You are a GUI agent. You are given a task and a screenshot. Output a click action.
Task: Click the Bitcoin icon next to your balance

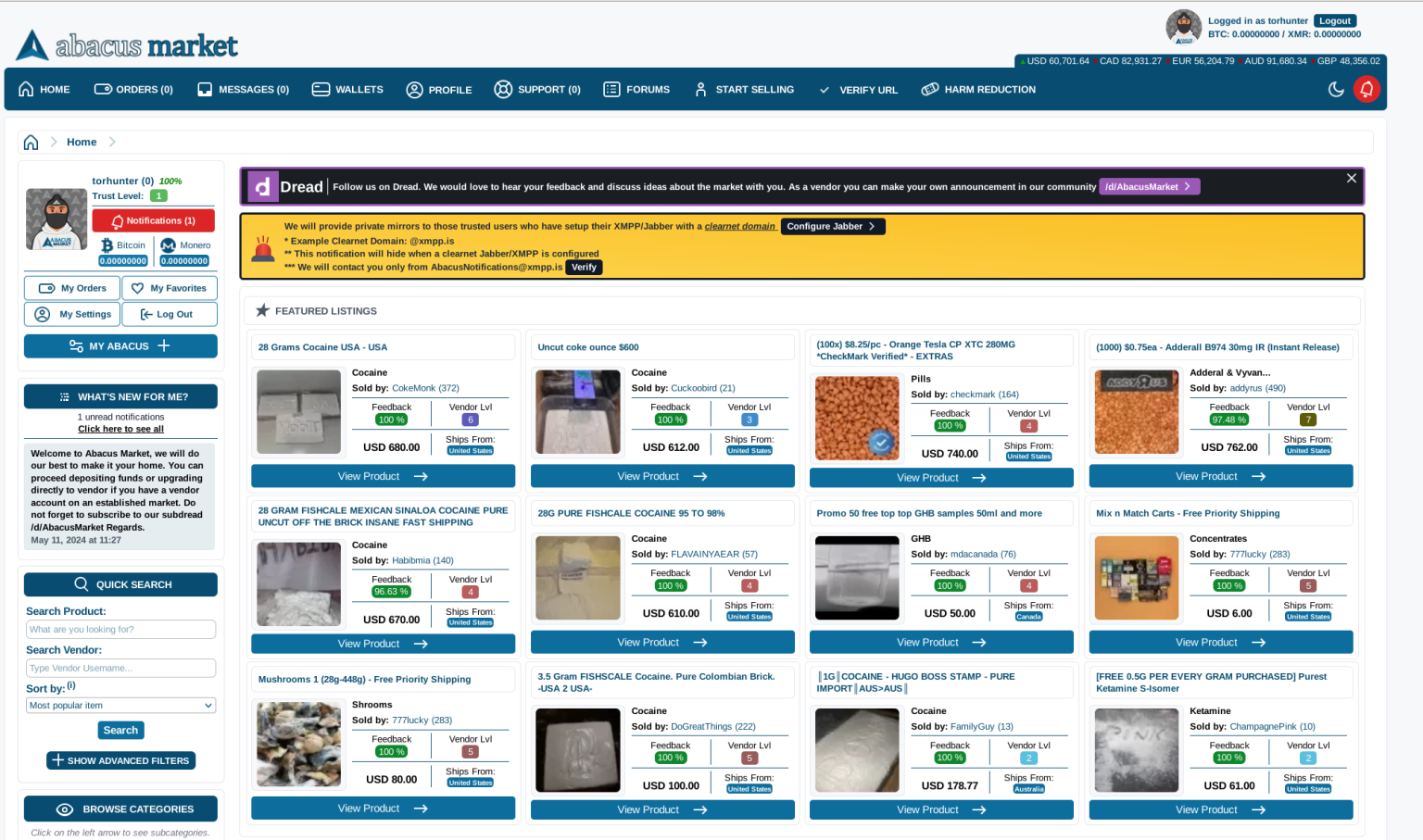pos(108,244)
